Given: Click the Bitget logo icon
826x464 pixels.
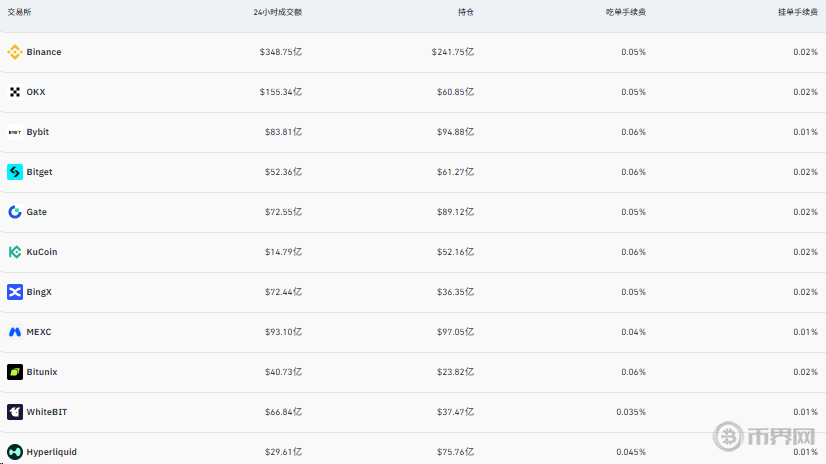Looking at the screenshot, I should [x=15, y=172].
